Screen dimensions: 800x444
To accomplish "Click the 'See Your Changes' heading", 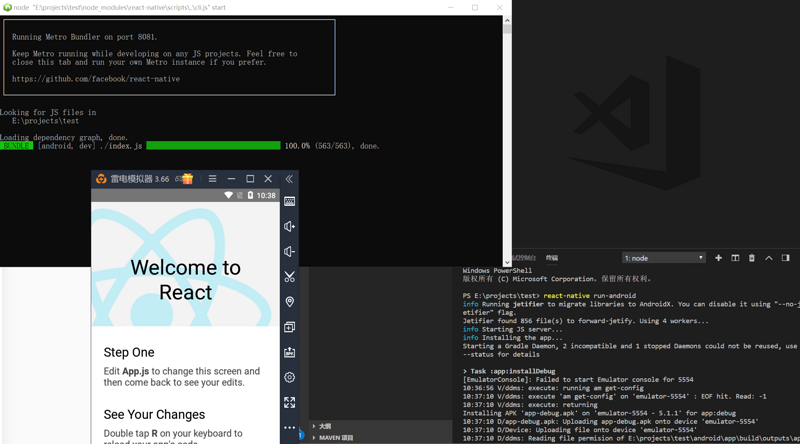I will click(x=154, y=414).
